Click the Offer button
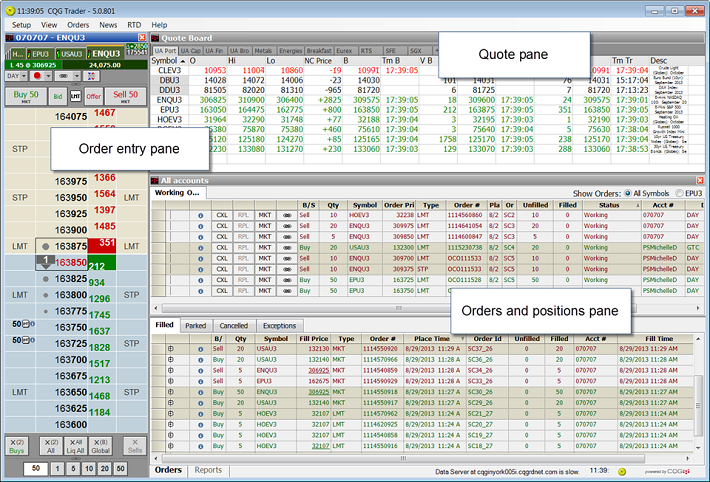The width and height of the screenshot is (710, 482). 94,96
